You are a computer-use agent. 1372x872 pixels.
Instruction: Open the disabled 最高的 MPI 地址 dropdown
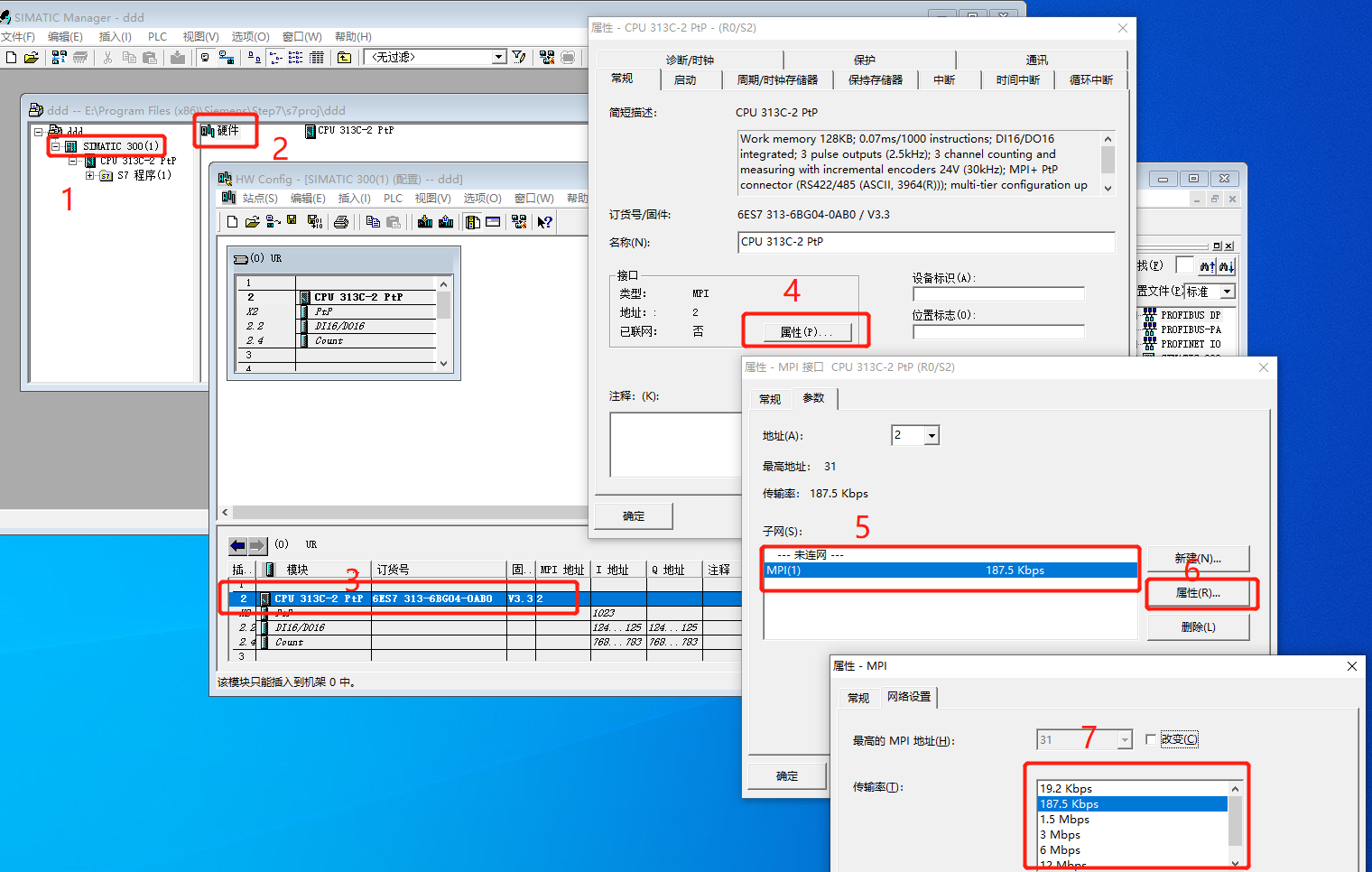pos(1125,740)
